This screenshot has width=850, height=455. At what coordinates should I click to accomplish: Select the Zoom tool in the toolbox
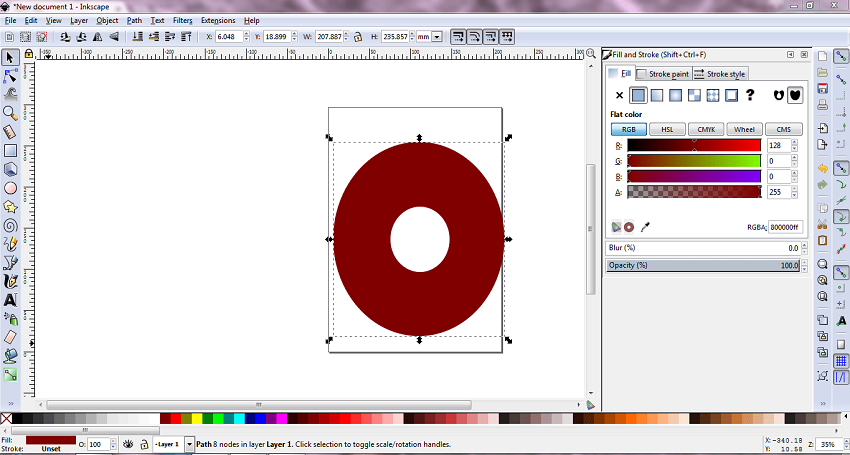click(x=10, y=112)
